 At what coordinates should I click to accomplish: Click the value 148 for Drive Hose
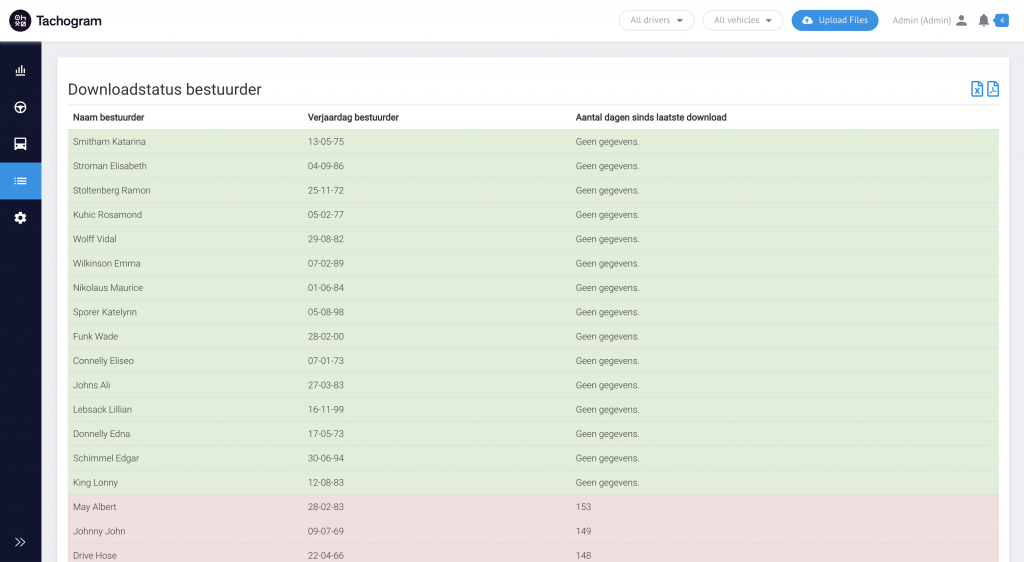[x=583, y=555]
